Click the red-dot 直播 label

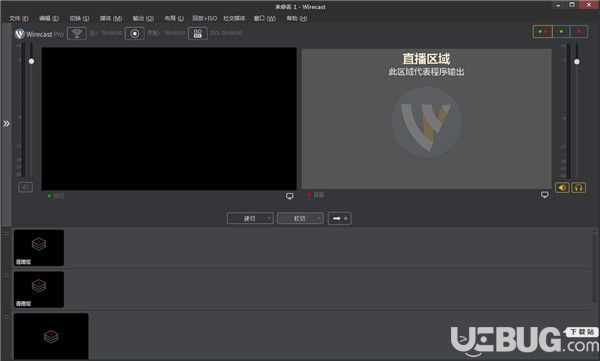[x=316, y=195]
